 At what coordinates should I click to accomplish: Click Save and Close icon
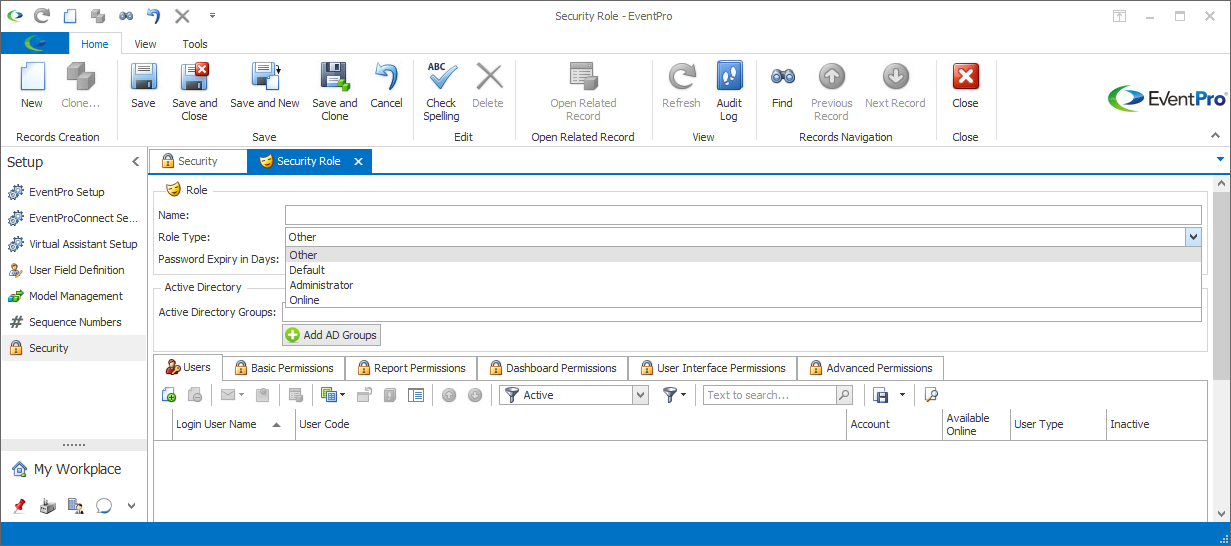coord(194,78)
